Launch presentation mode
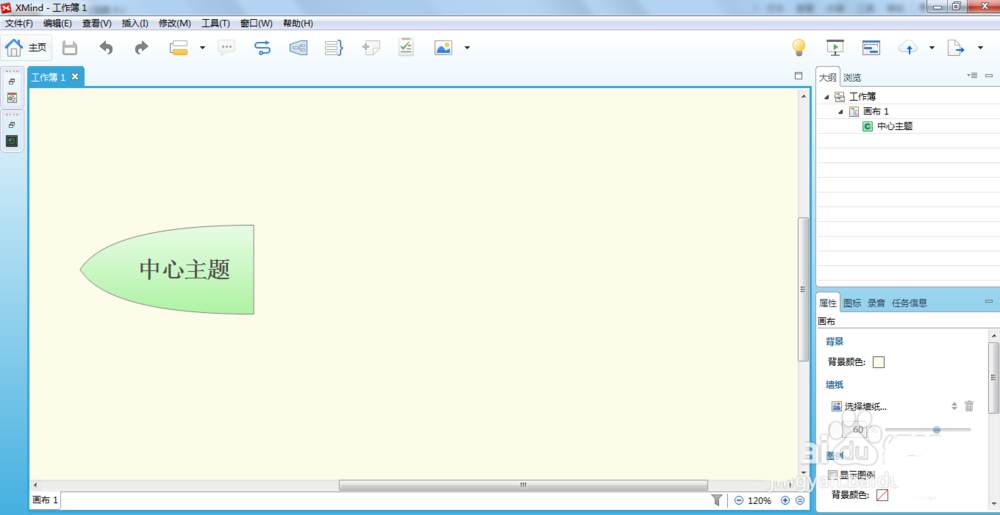1000x515 pixels. (835, 48)
